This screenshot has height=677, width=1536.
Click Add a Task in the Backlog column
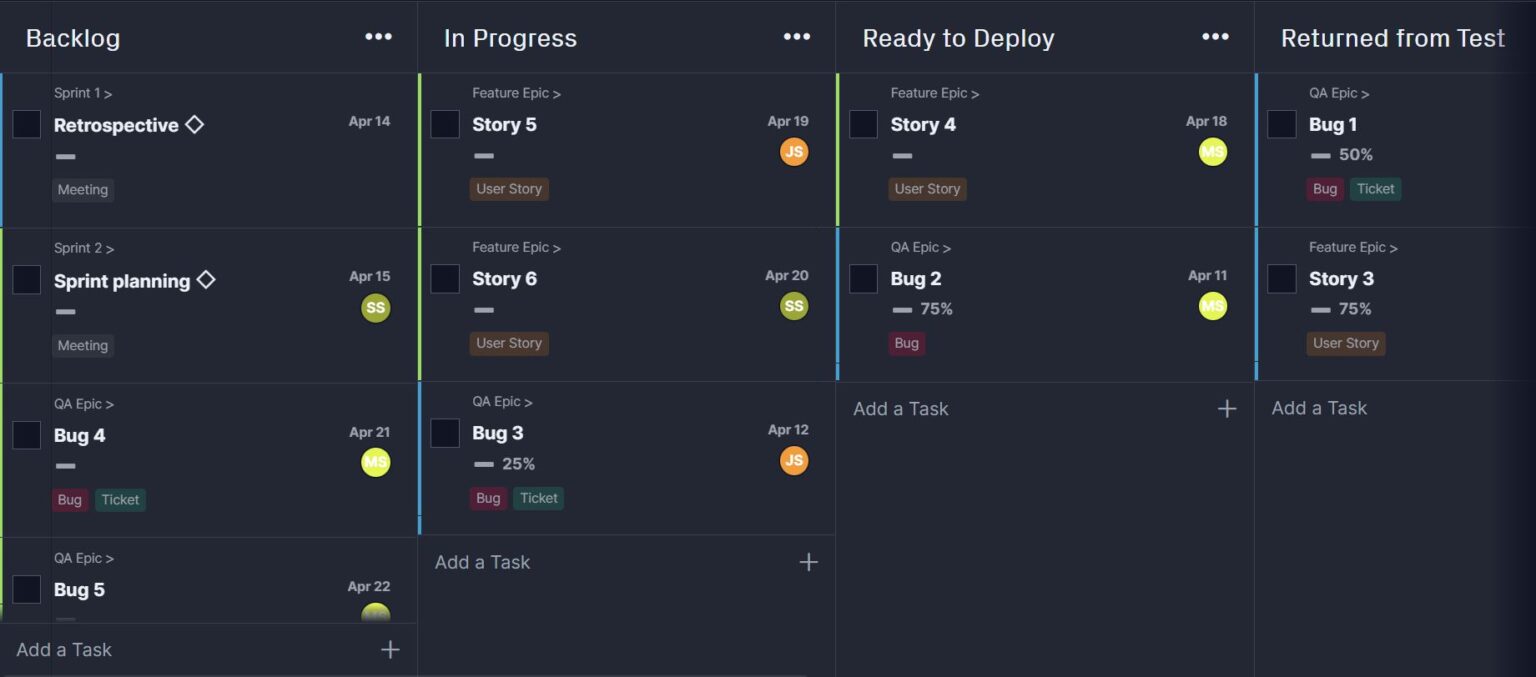click(63, 649)
